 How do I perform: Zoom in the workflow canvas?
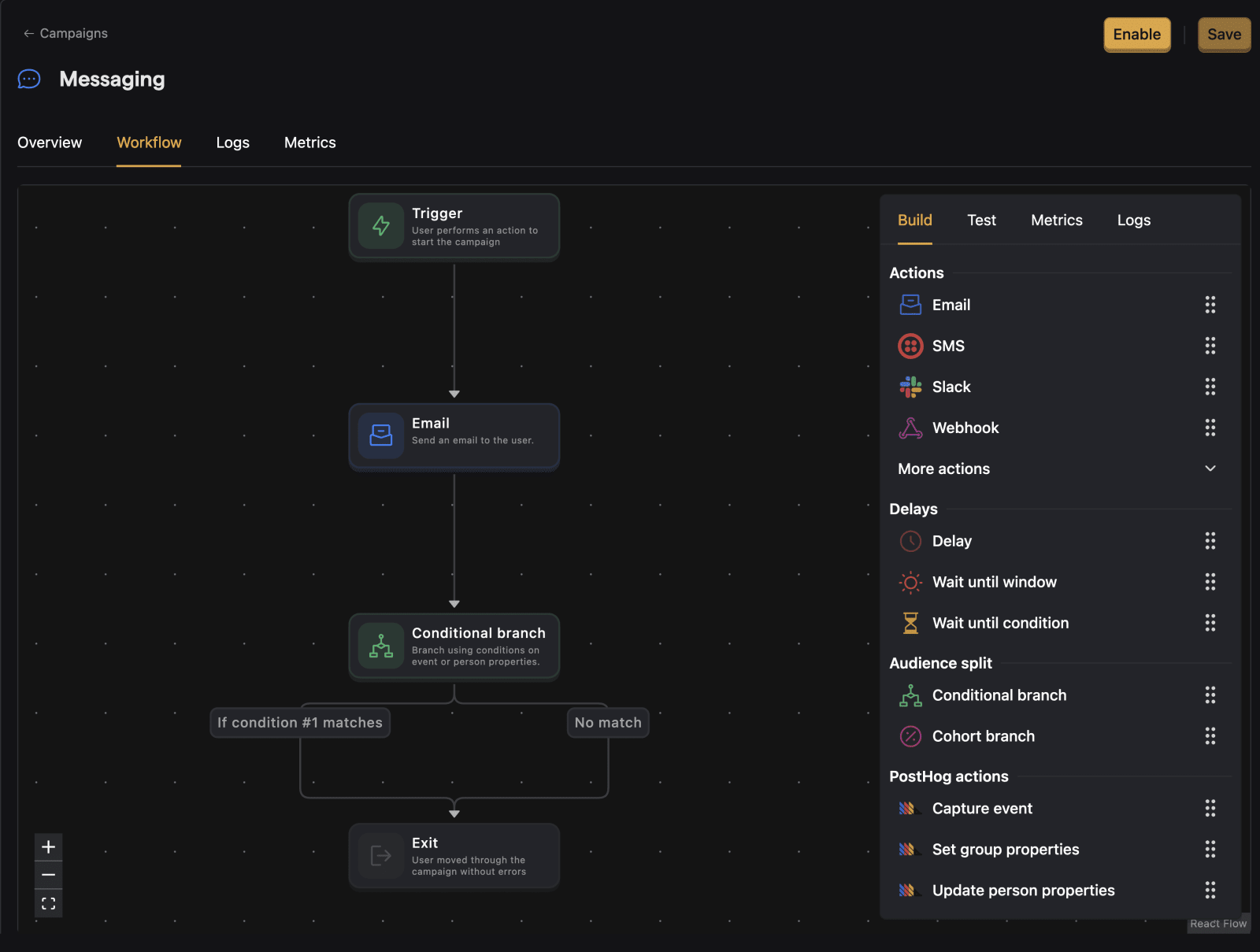pyautogui.click(x=48, y=847)
